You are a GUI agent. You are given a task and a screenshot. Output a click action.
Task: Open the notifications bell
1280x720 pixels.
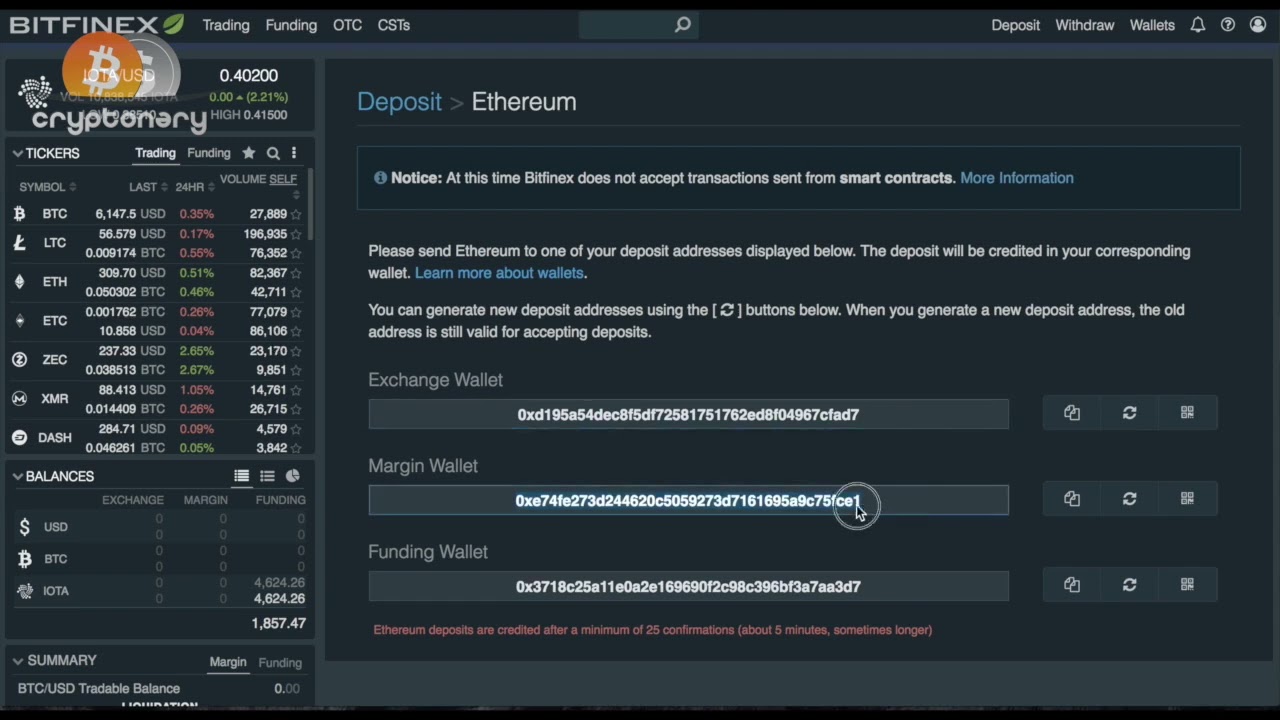(x=1197, y=25)
